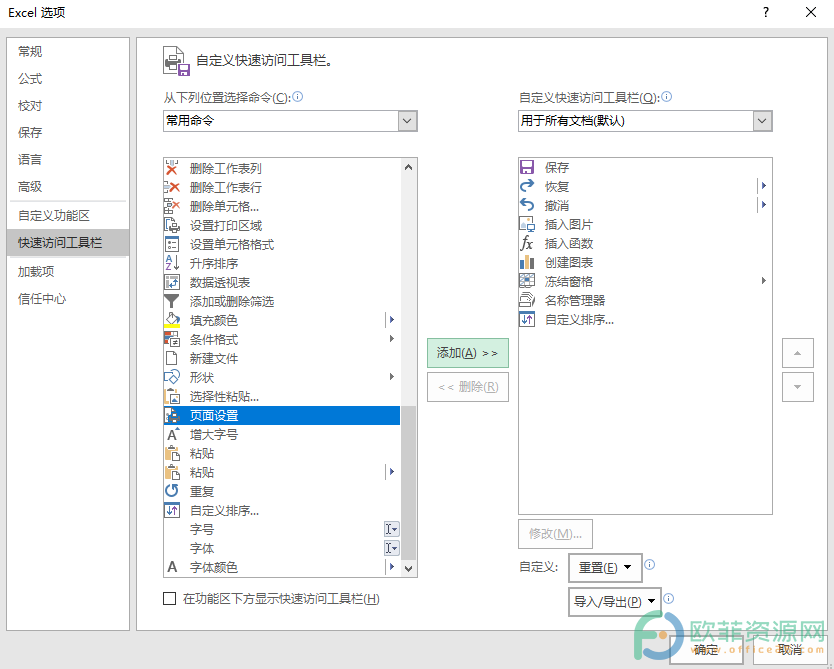Screen dimensions: 834x669
Task: Select the 创建图表 bar chart icon
Action: [x=527, y=263]
